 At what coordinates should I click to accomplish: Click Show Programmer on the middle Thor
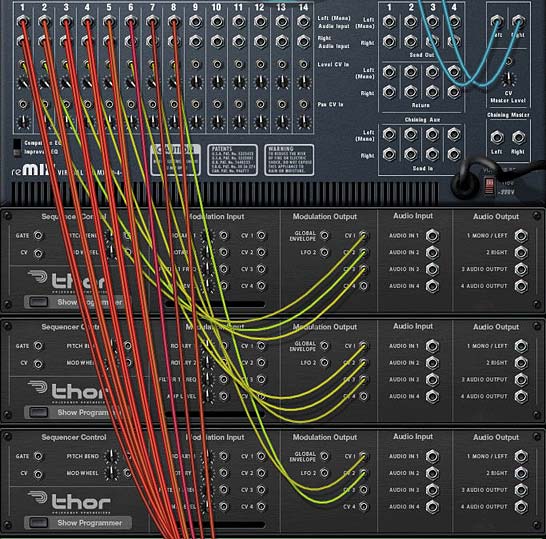[77, 412]
